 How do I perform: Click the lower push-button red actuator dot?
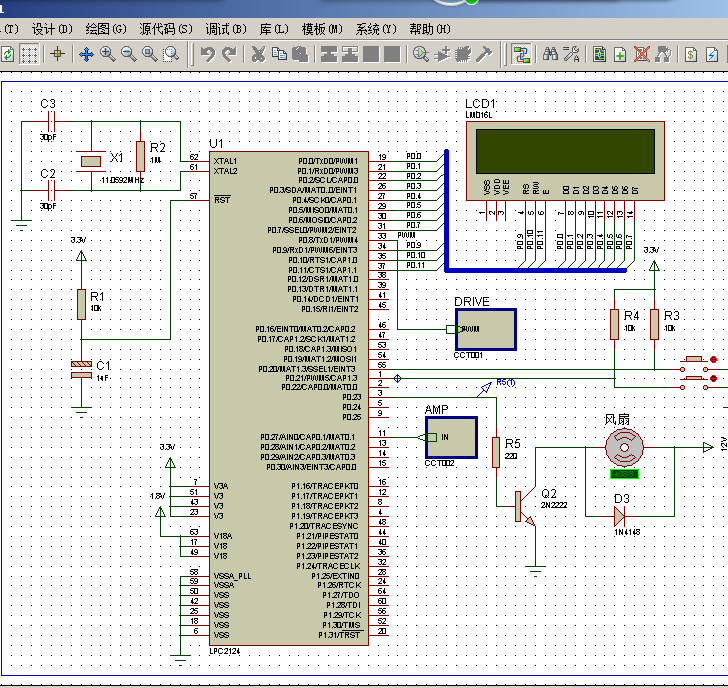coord(714,378)
